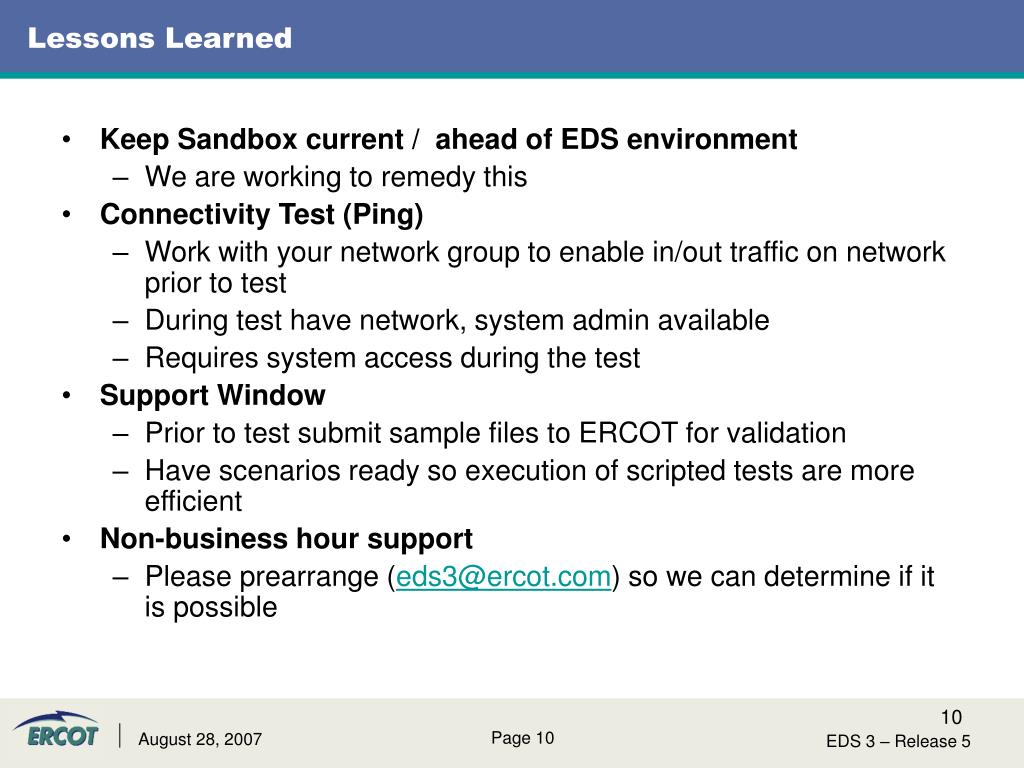Image resolution: width=1024 pixels, height=768 pixels.
Task: Click the Page 10 footer label
Action: pyautogui.click(x=522, y=738)
